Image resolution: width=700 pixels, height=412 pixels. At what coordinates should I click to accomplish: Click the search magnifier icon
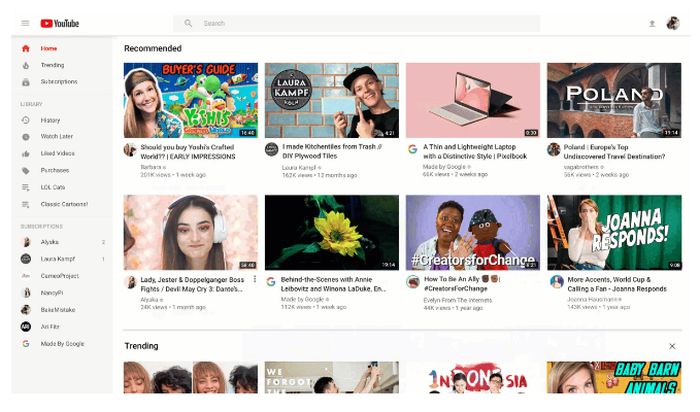point(188,23)
